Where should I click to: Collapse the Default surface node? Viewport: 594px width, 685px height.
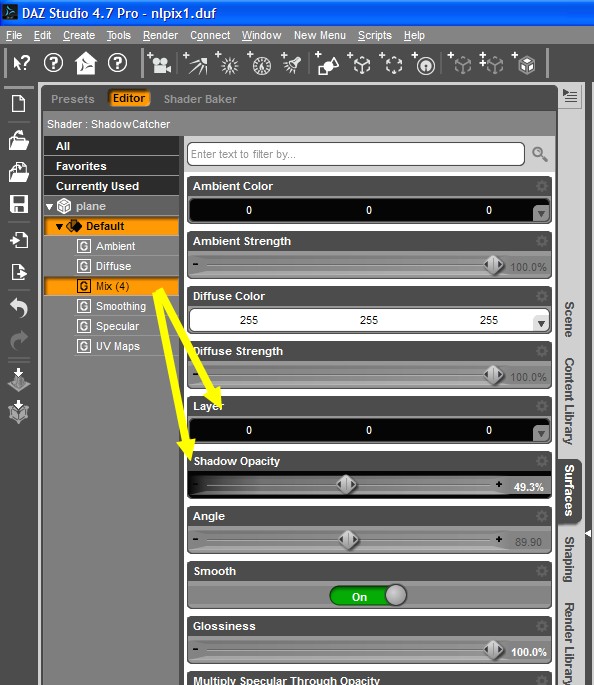[59, 227]
